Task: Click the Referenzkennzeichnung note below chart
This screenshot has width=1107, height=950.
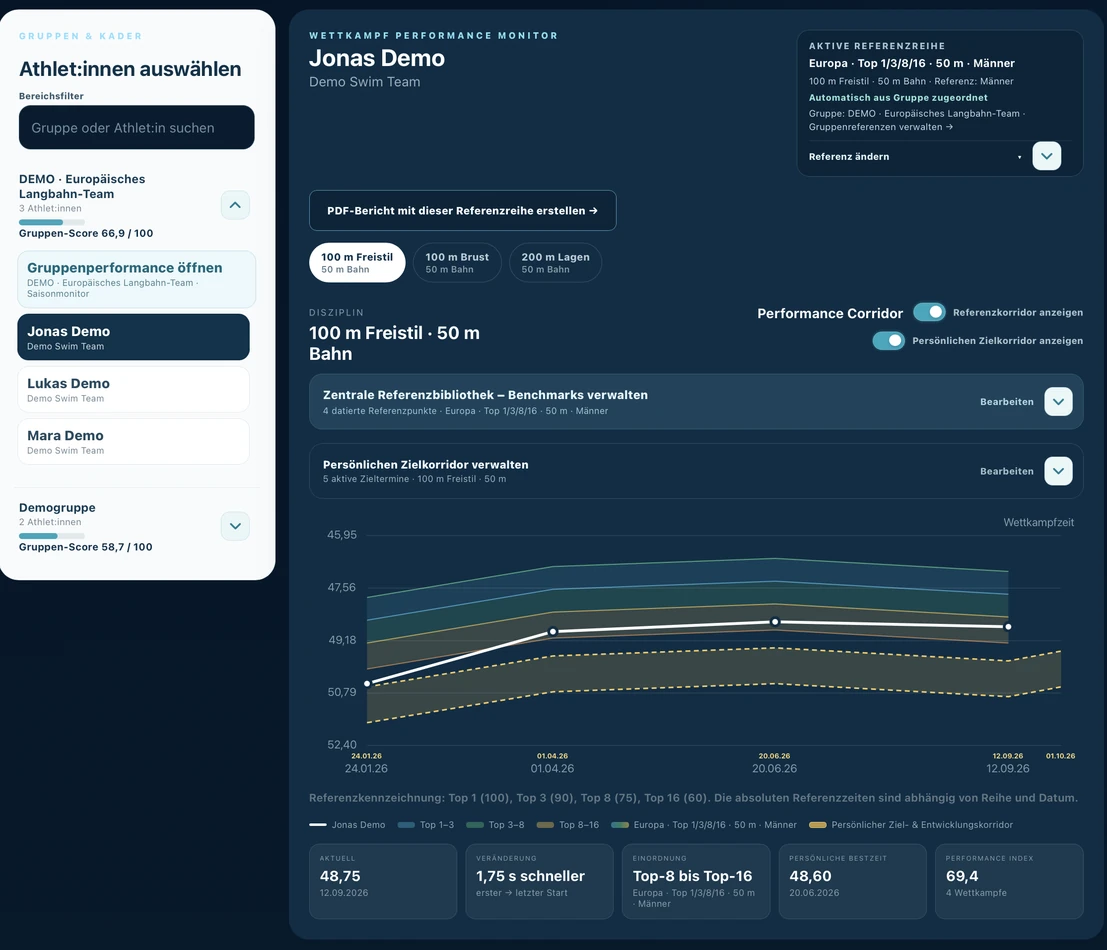Action: tap(693, 798)
